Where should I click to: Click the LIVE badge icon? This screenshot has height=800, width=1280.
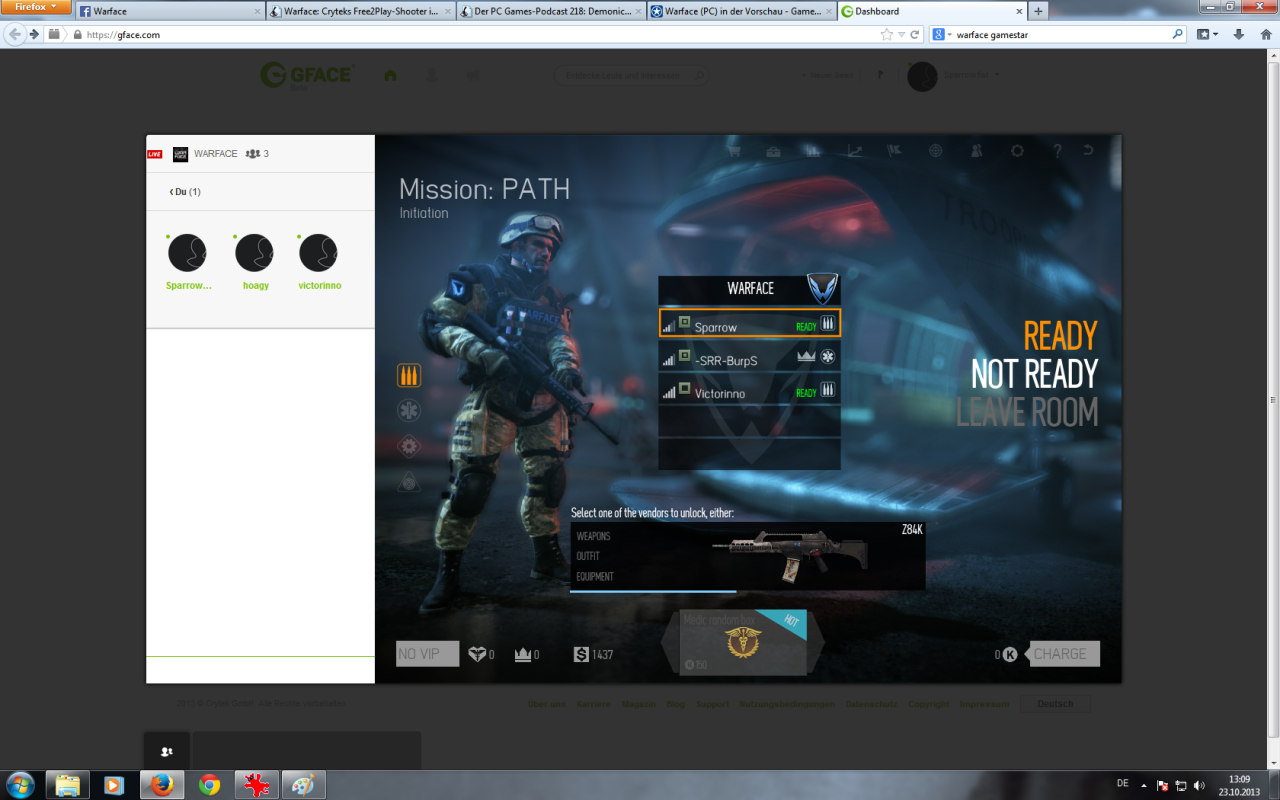[x=155, y=154]
